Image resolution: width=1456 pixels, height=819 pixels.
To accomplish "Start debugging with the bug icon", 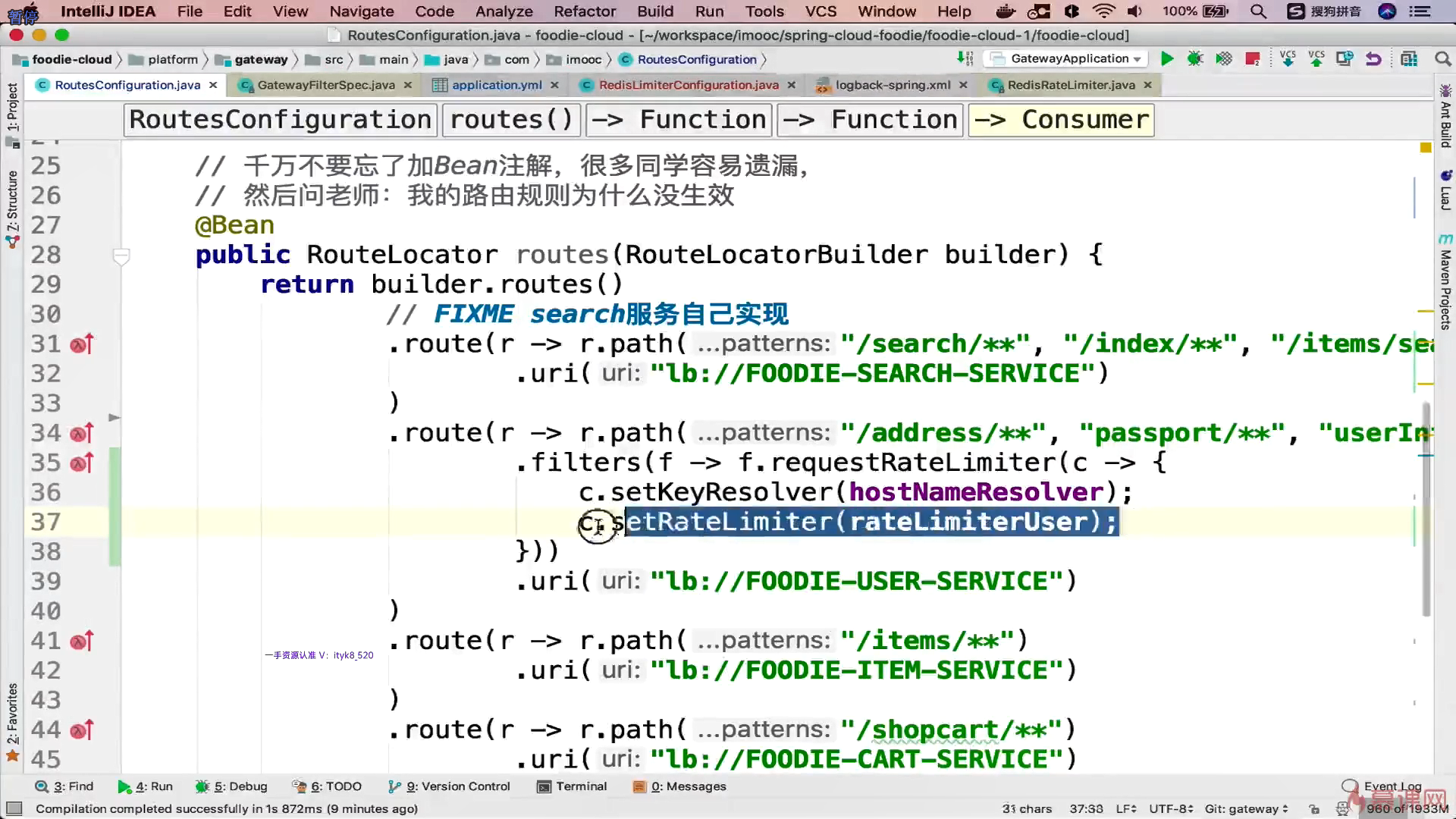I will 1195,59.
